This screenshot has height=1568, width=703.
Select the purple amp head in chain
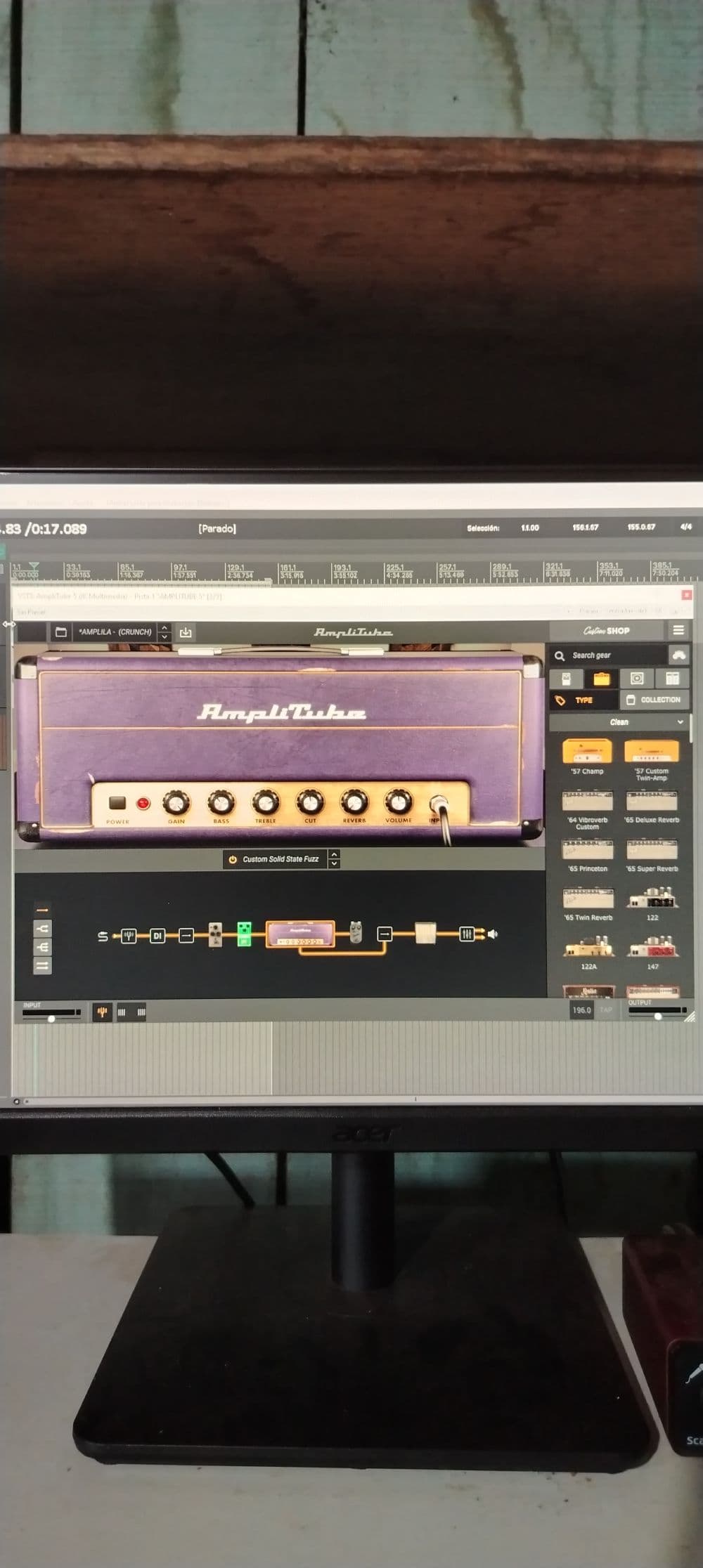coord(300,934)
